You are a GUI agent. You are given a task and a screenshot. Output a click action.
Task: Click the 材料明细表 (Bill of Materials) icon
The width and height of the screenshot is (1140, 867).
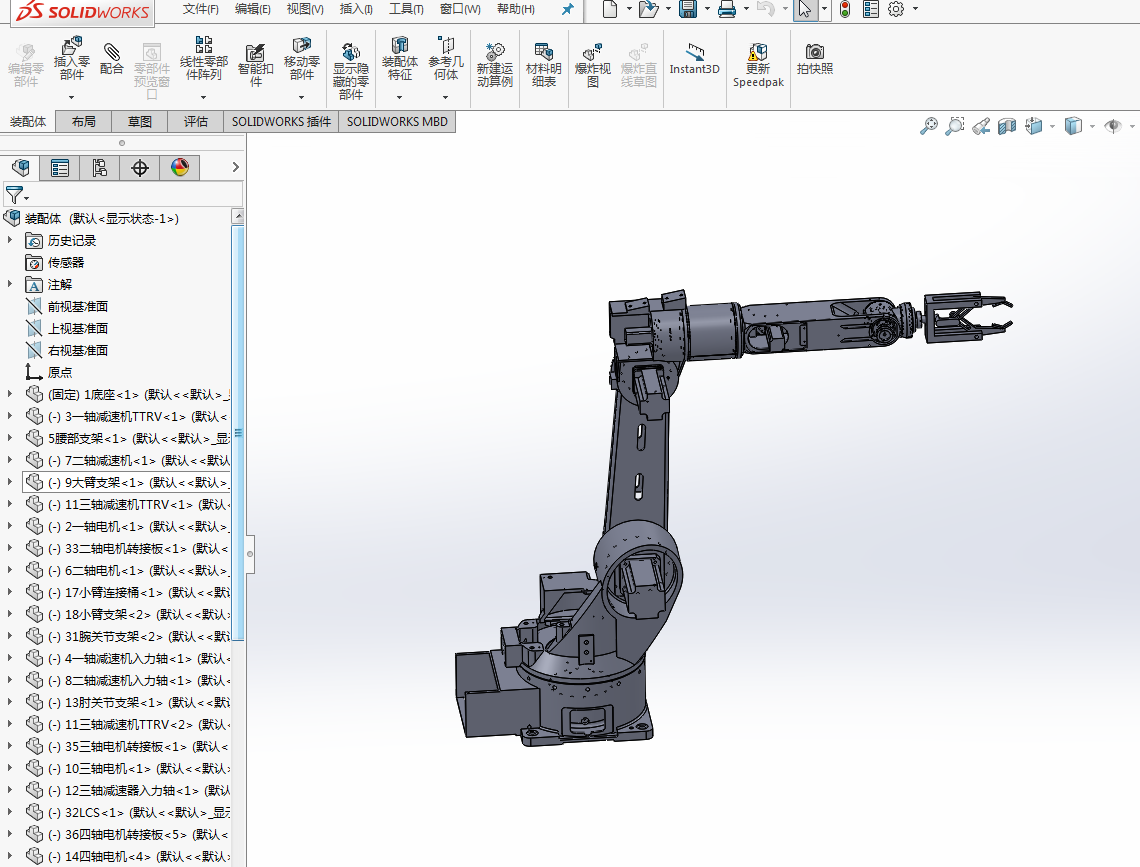pos(544,52)
